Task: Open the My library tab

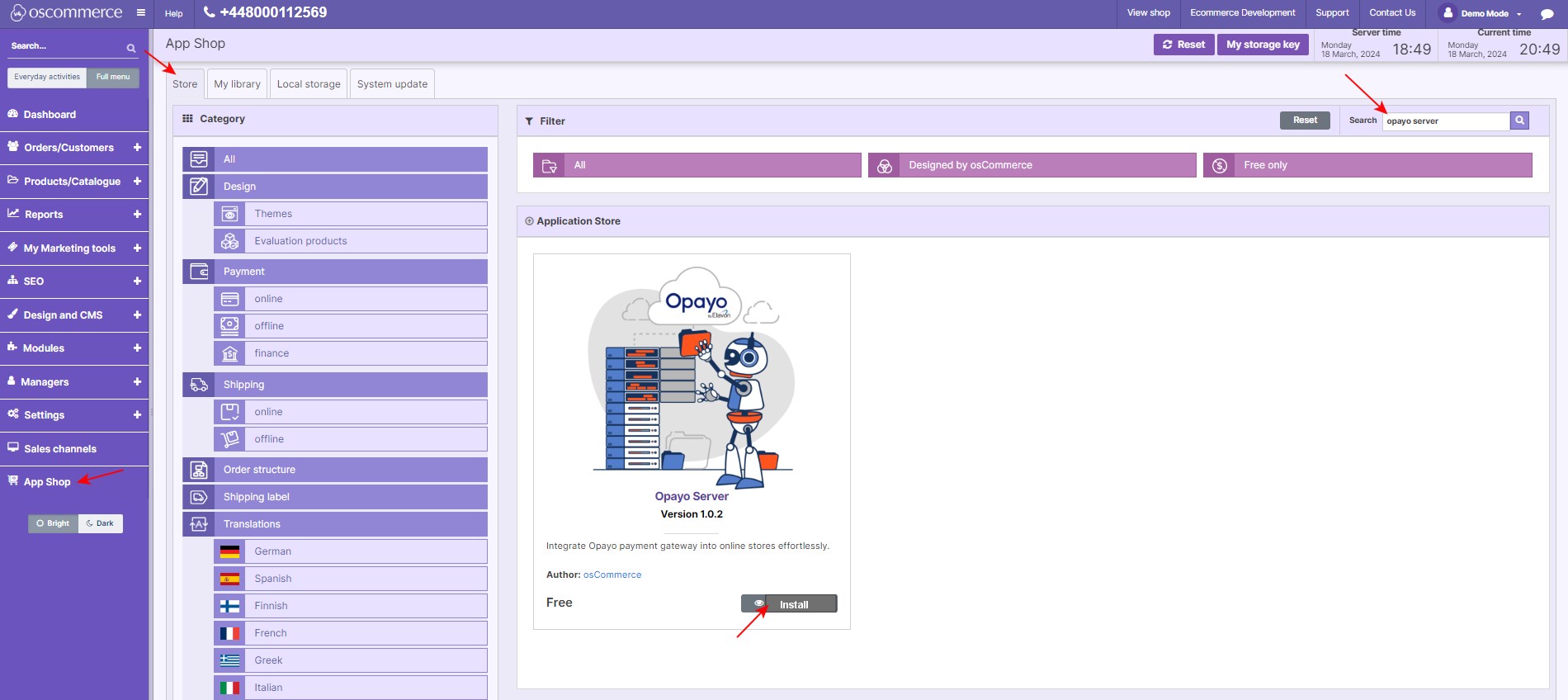Action: point(237,84)
